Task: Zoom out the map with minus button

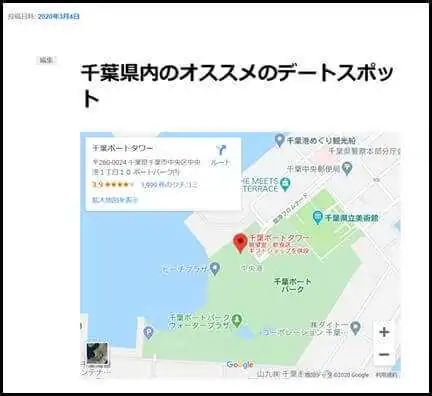Action: pos(384,354)
